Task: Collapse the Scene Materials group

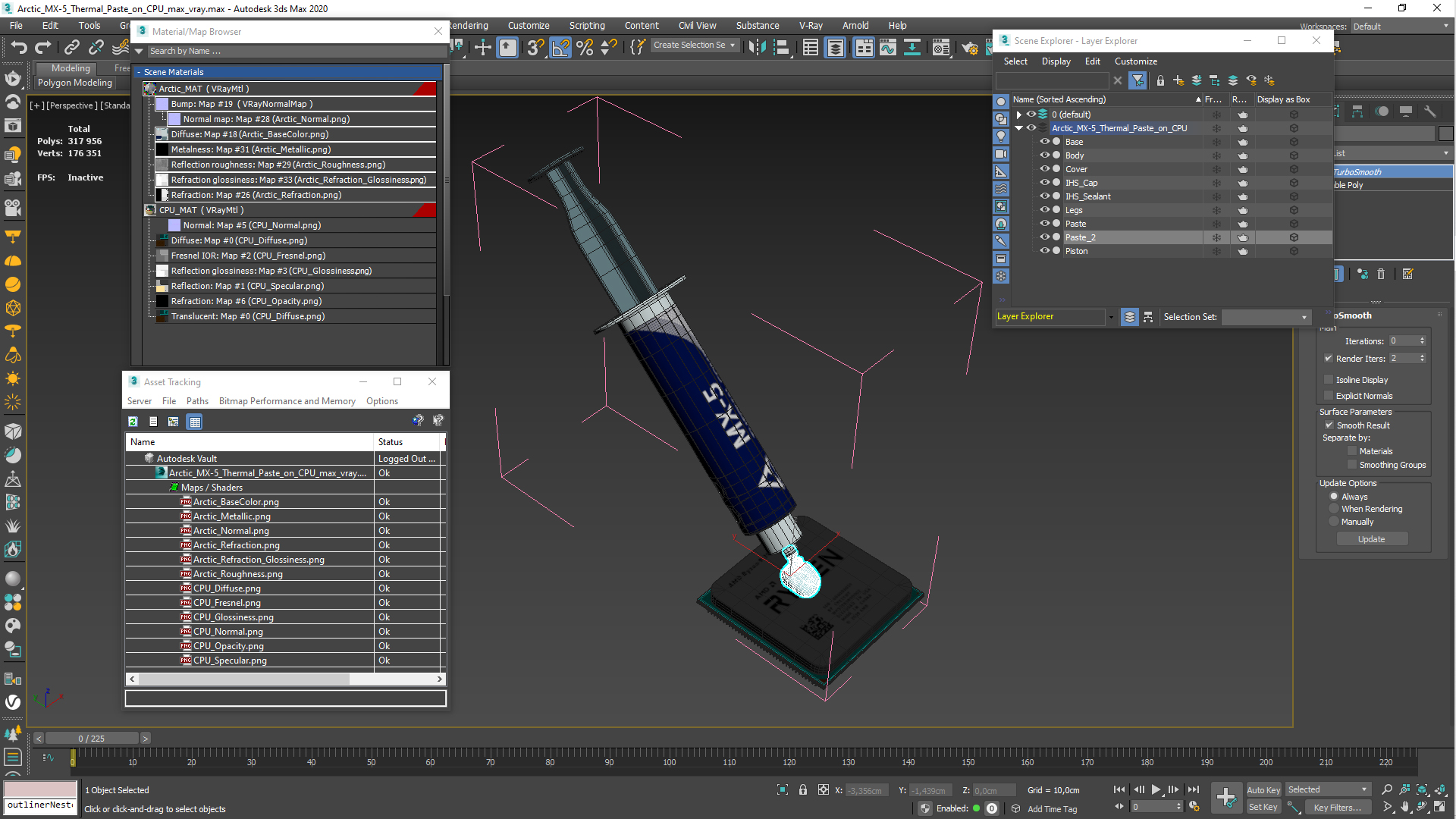Action: [140, 72]
